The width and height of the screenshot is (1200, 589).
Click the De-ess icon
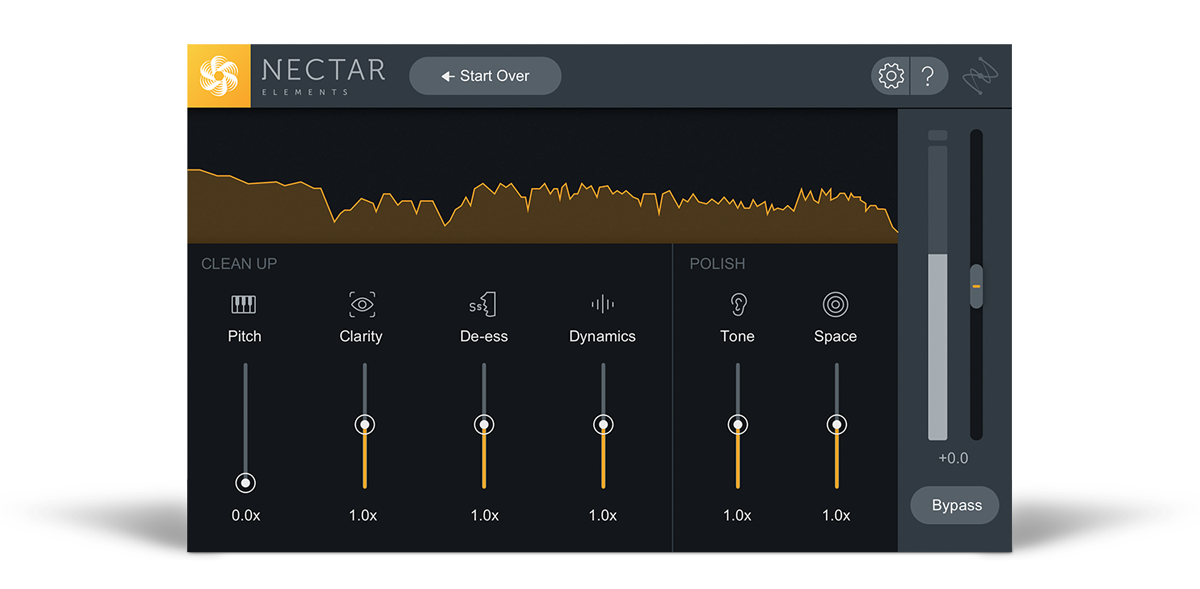[483, 305]
